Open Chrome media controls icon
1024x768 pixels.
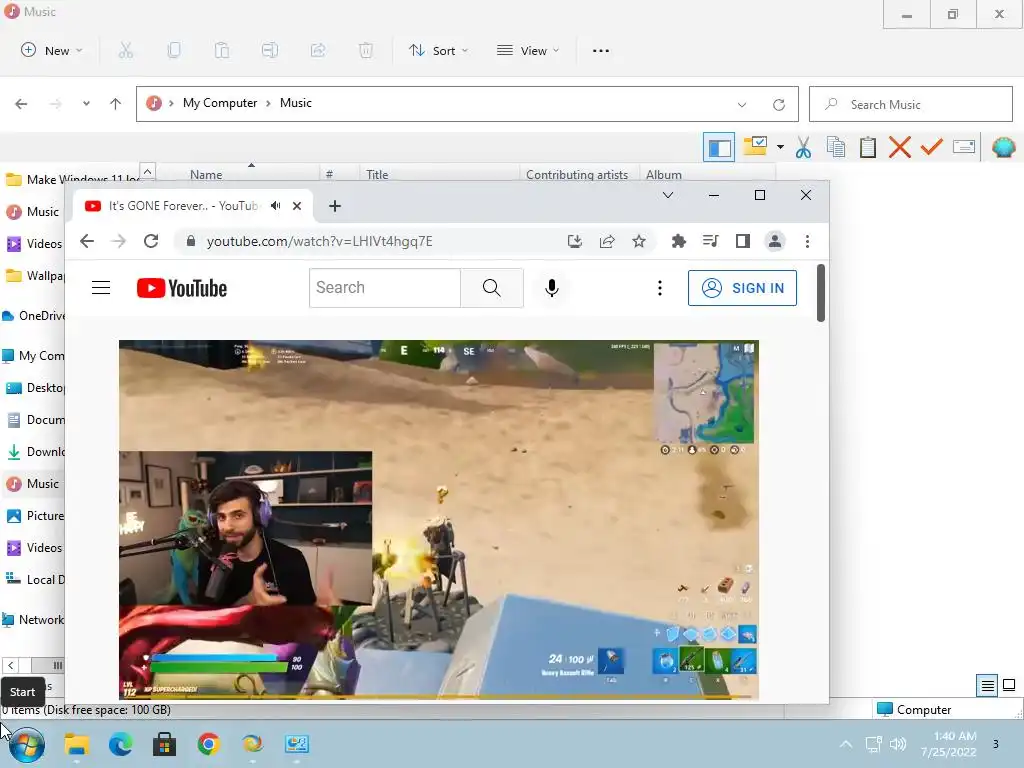[x=711, y=241]
